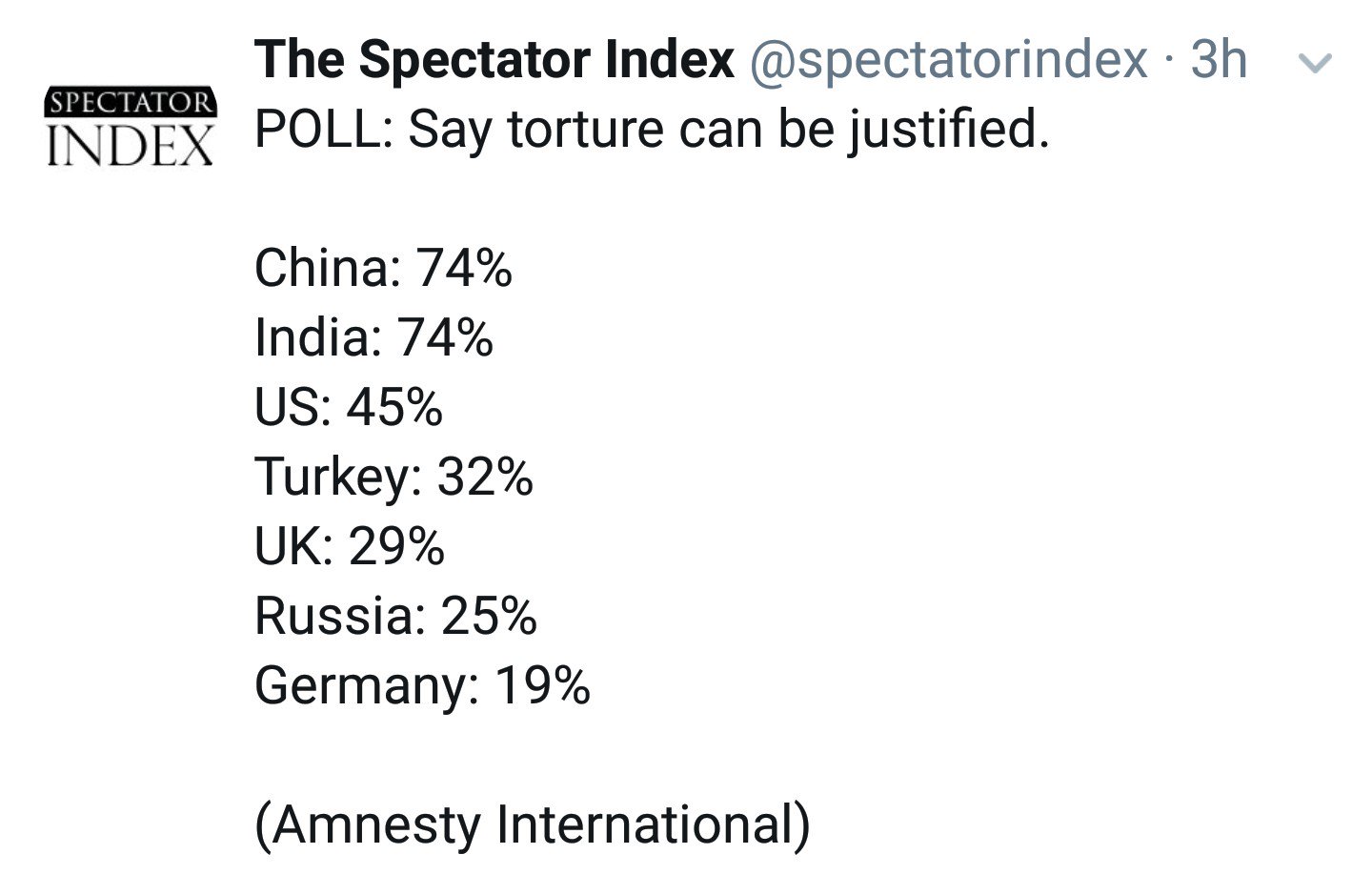Visit the @spectatorindex handle link

click(949, 61)
